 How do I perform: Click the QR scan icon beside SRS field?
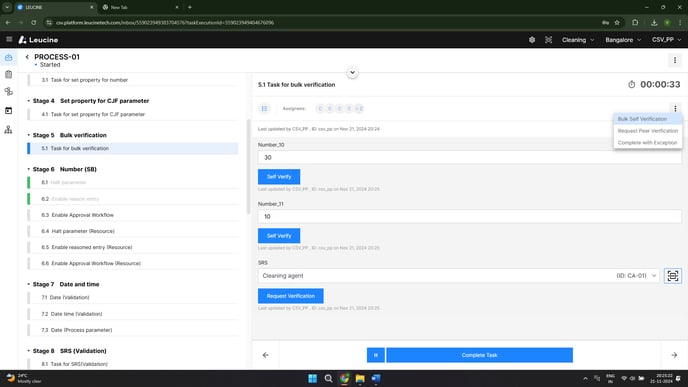coord(673,276)
